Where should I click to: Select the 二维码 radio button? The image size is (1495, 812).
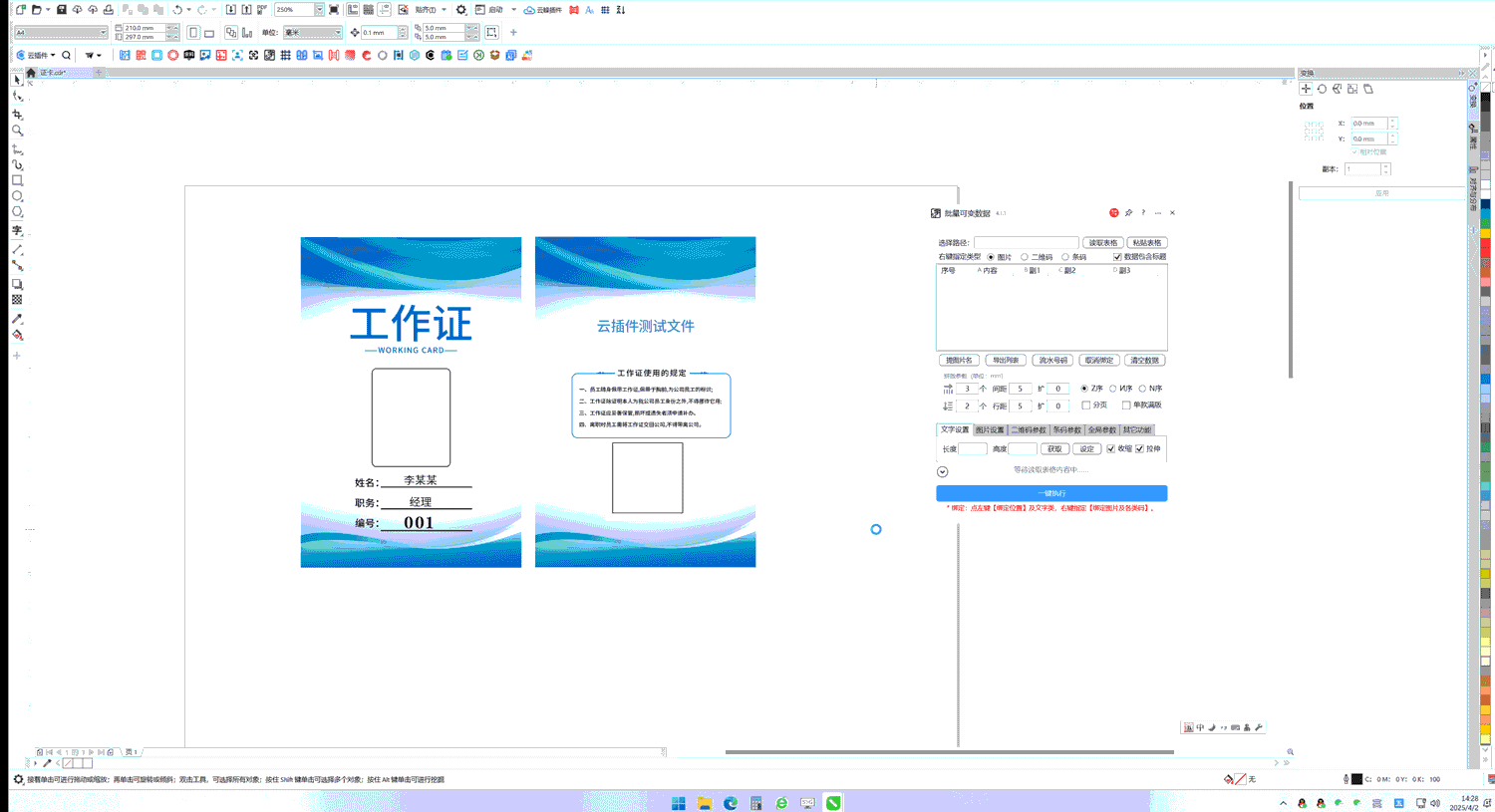[1024, 257]
